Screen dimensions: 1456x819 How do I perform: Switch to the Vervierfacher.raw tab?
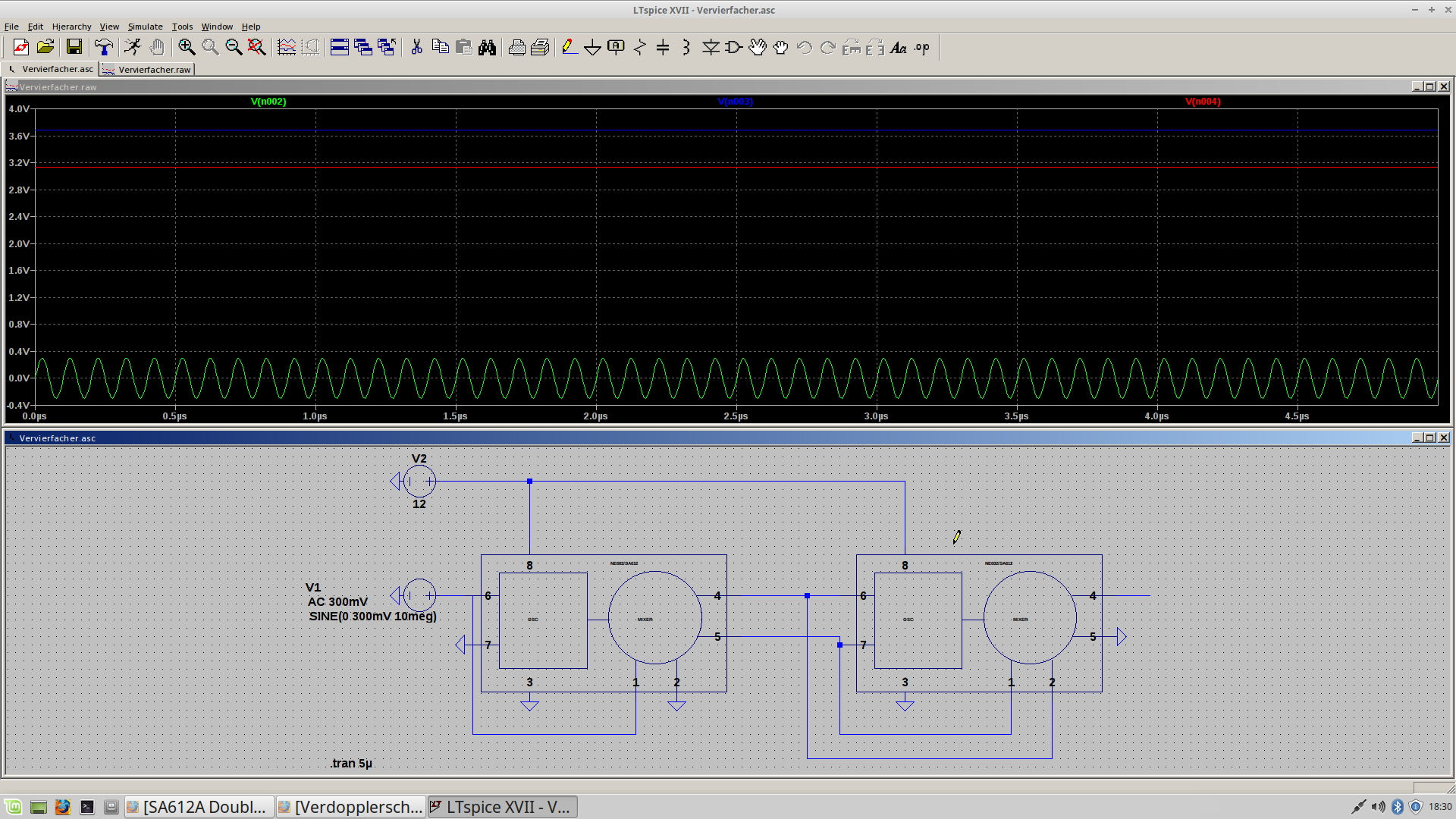click(x=147, y=69)
